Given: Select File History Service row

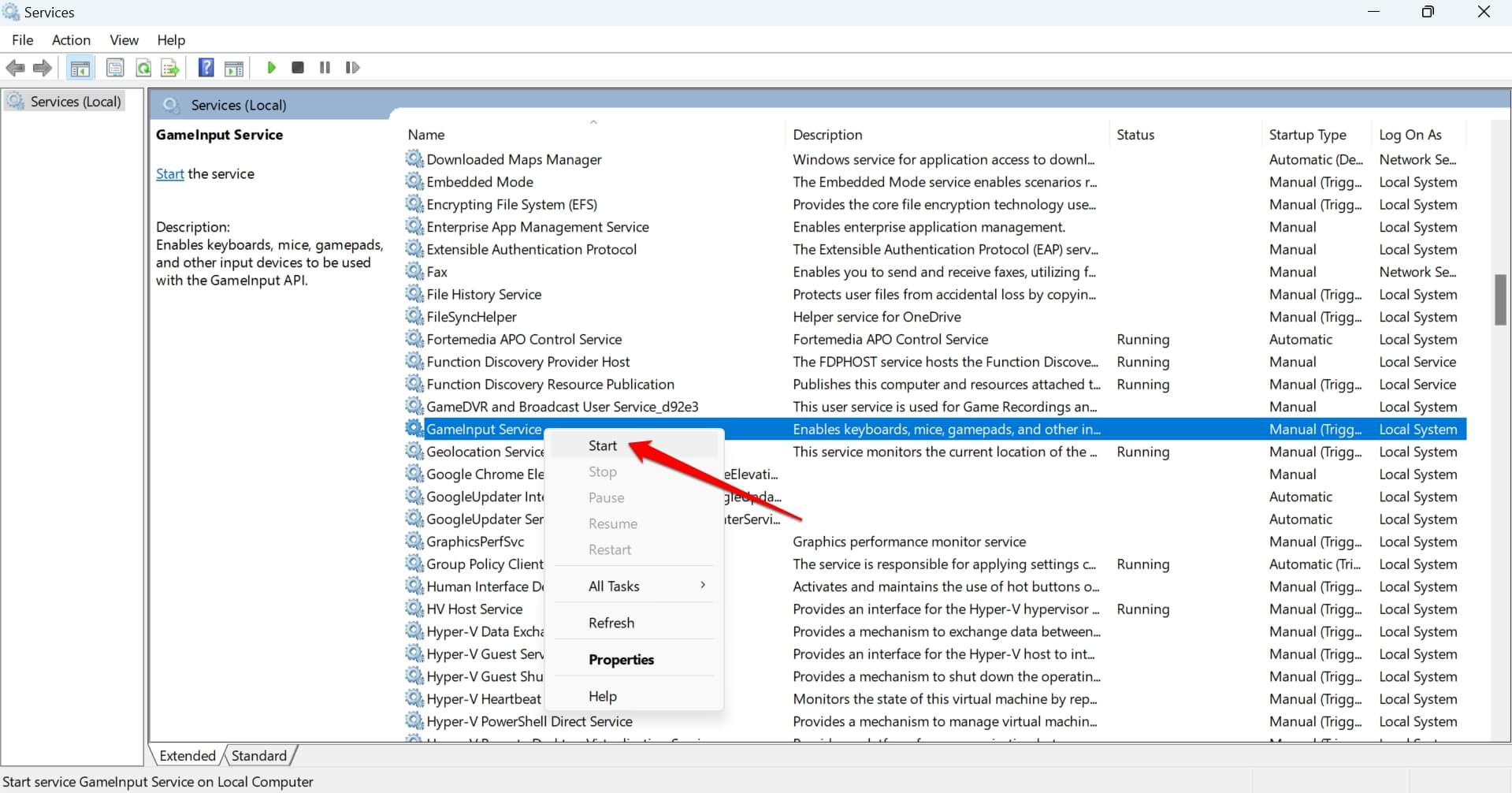Looking at the screenshot, I should pos(935,294).
